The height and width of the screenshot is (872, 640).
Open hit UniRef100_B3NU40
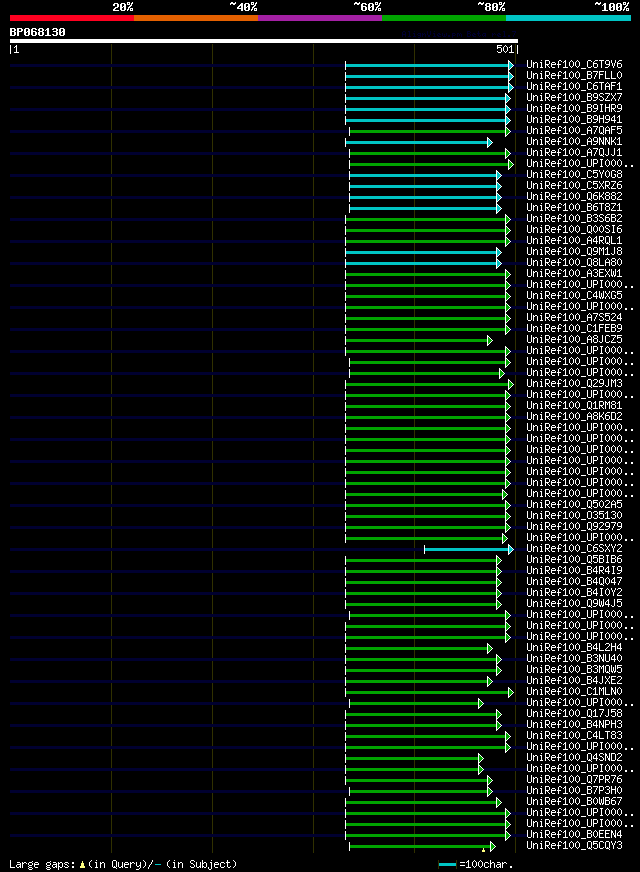(x=574, y=658)
